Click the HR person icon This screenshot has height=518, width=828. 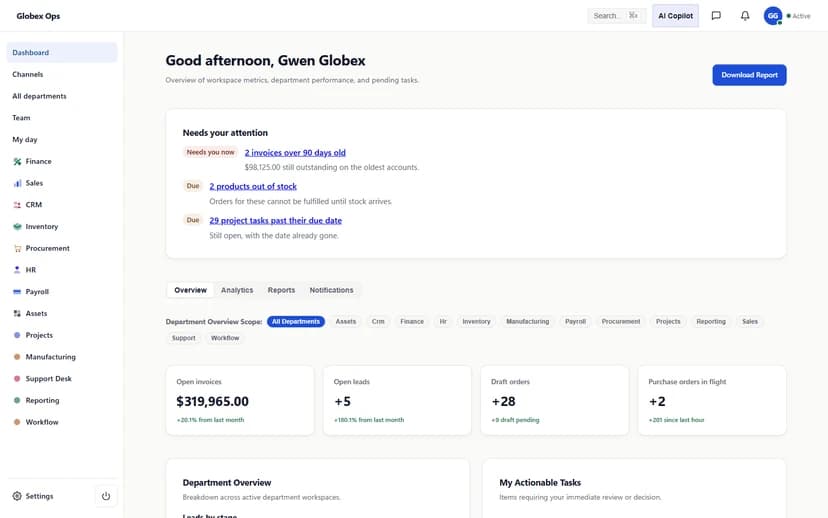[x=17, y=270]
